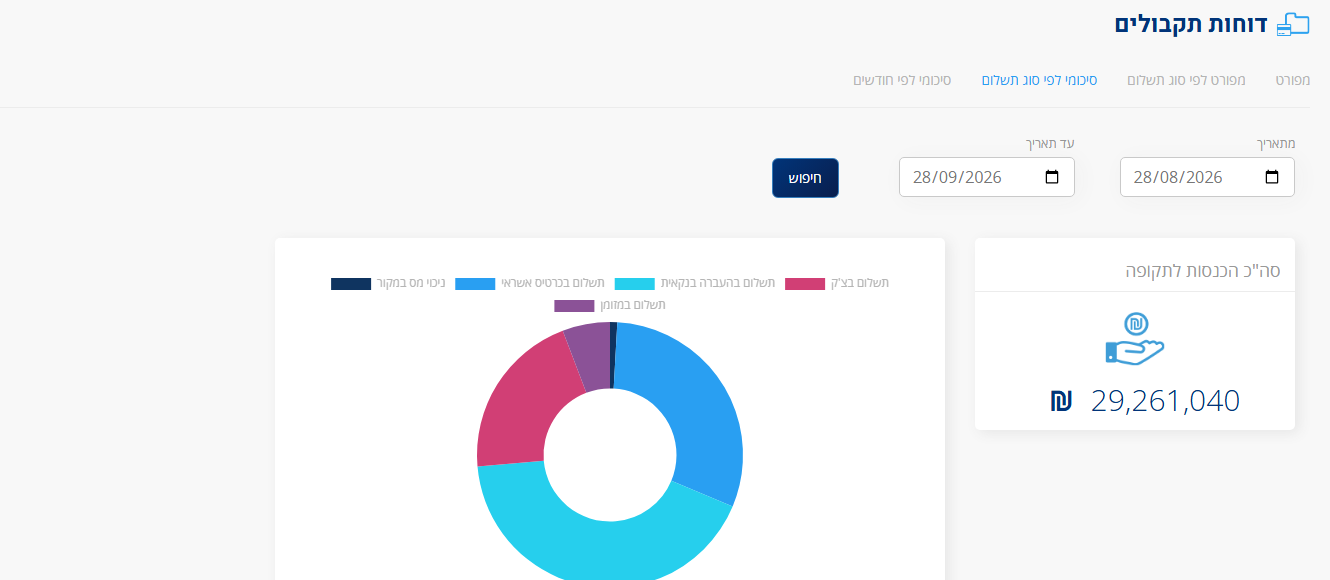Toggle the cyan תשלום בהעברה בנקאית legend swatch
This screenshot has height=580, width=1330.
pyautogui.click(x=634, y=284)
